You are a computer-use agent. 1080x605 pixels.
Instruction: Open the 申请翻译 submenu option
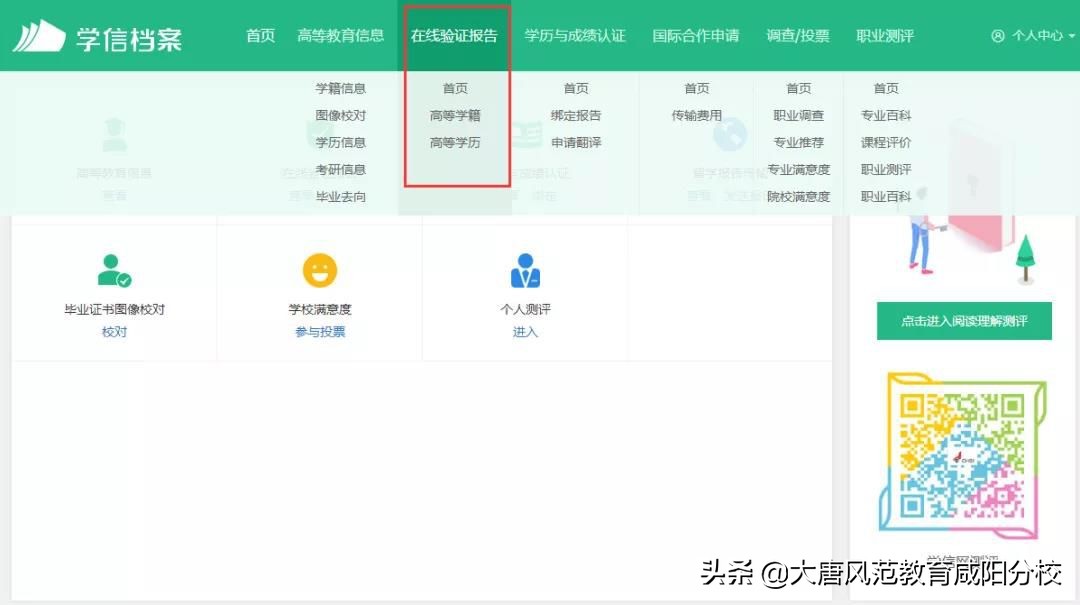[576, 142]
